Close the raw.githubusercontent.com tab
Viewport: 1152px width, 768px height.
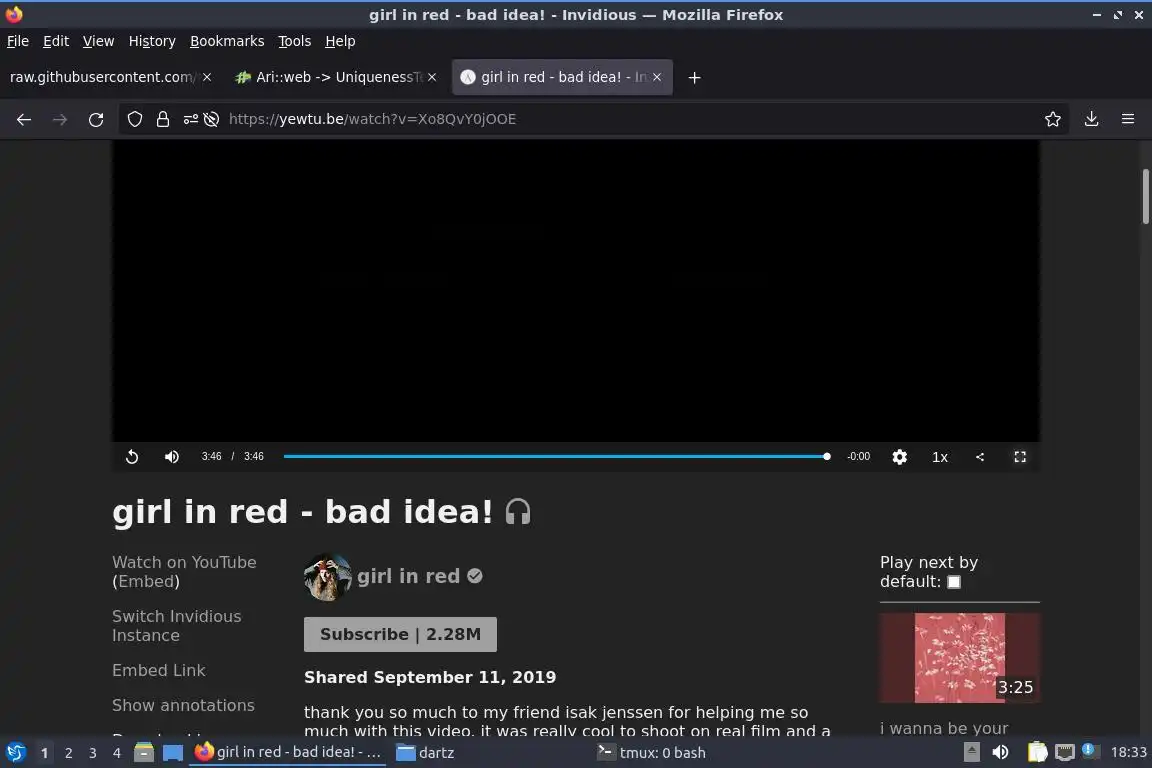[207, 77]
